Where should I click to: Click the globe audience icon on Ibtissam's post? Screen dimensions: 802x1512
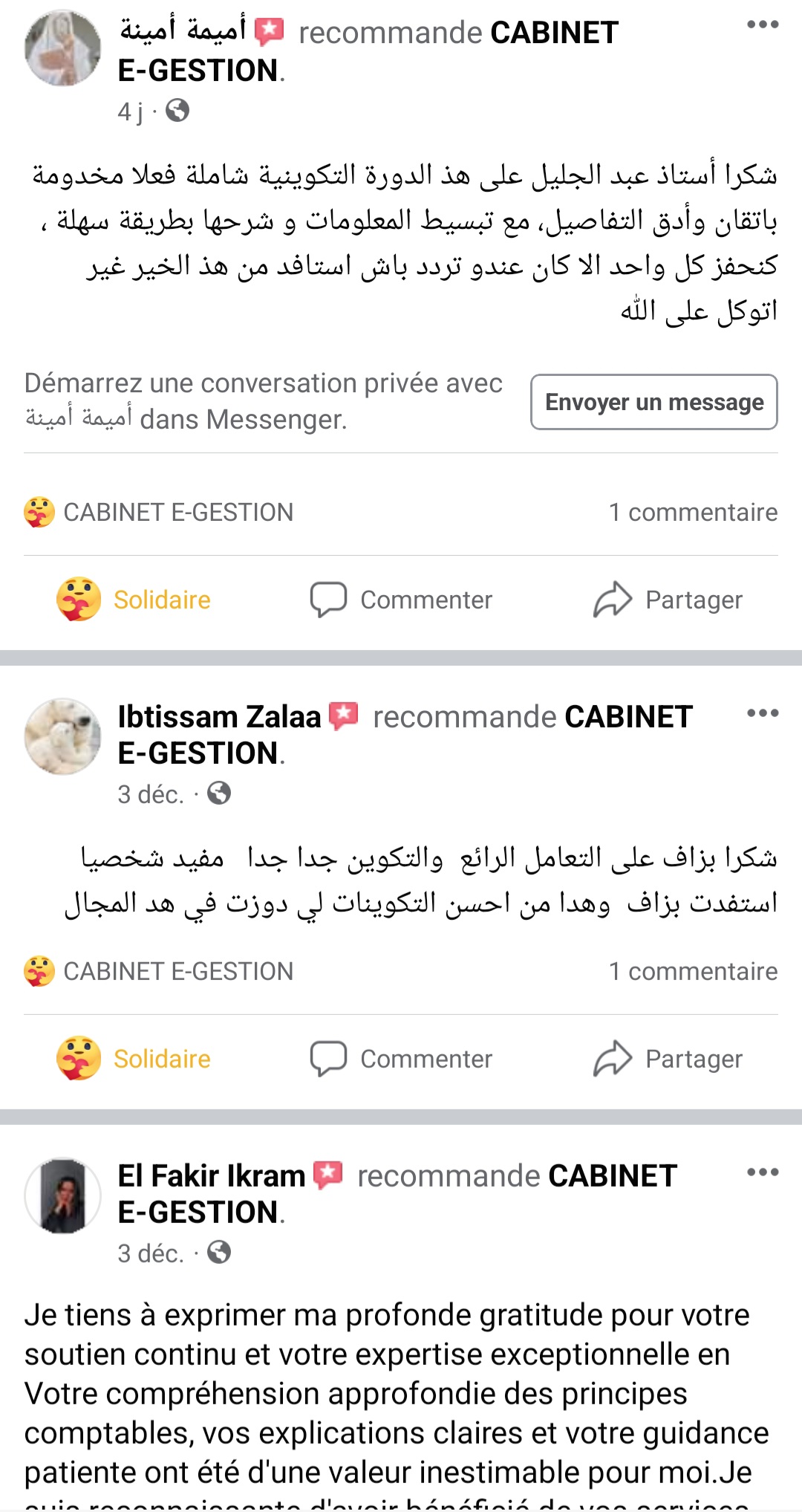click(x=219, y=794)
